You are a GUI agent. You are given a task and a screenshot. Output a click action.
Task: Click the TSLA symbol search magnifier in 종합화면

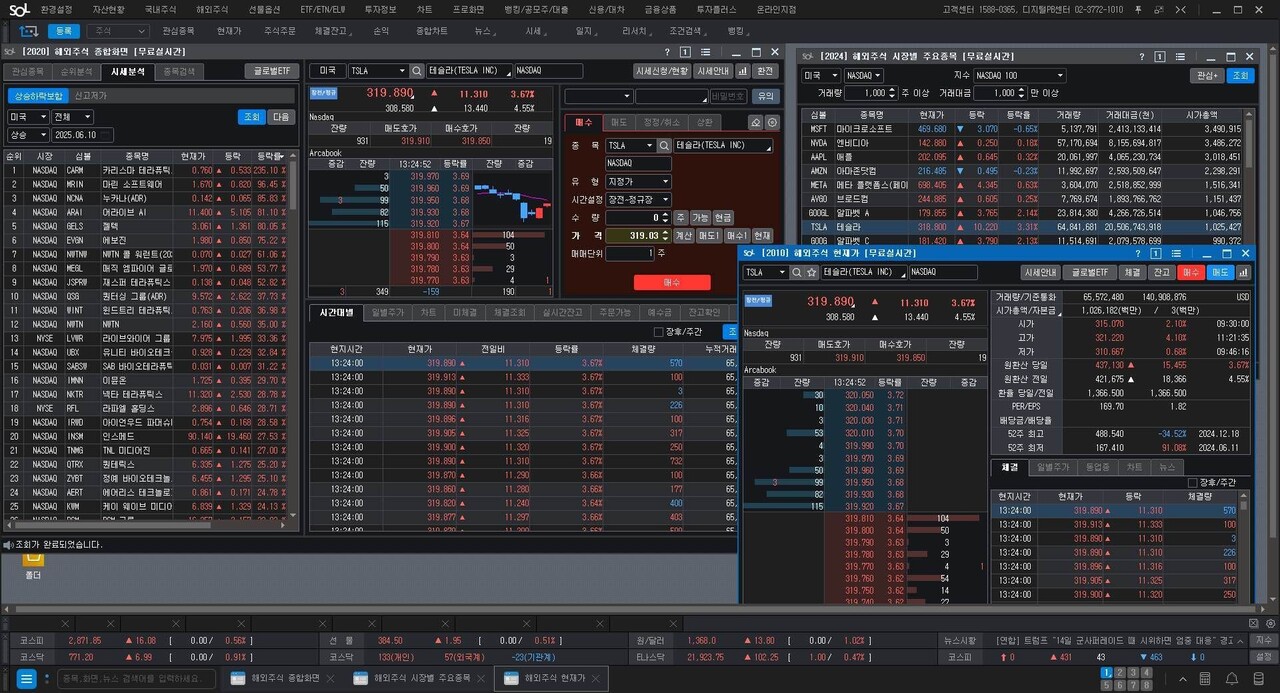tap(416, 72)
